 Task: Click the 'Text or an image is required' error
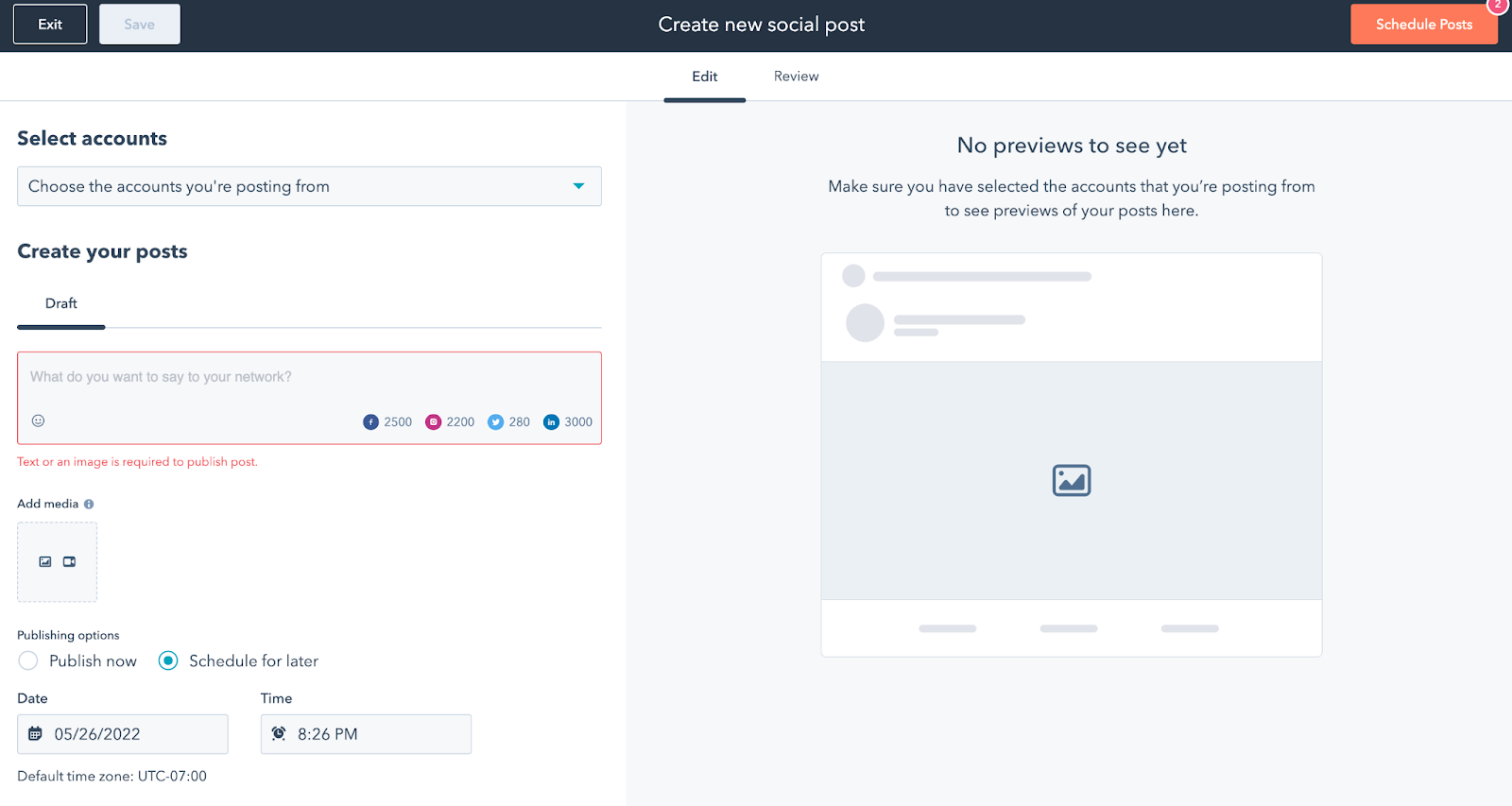[137, 462]
